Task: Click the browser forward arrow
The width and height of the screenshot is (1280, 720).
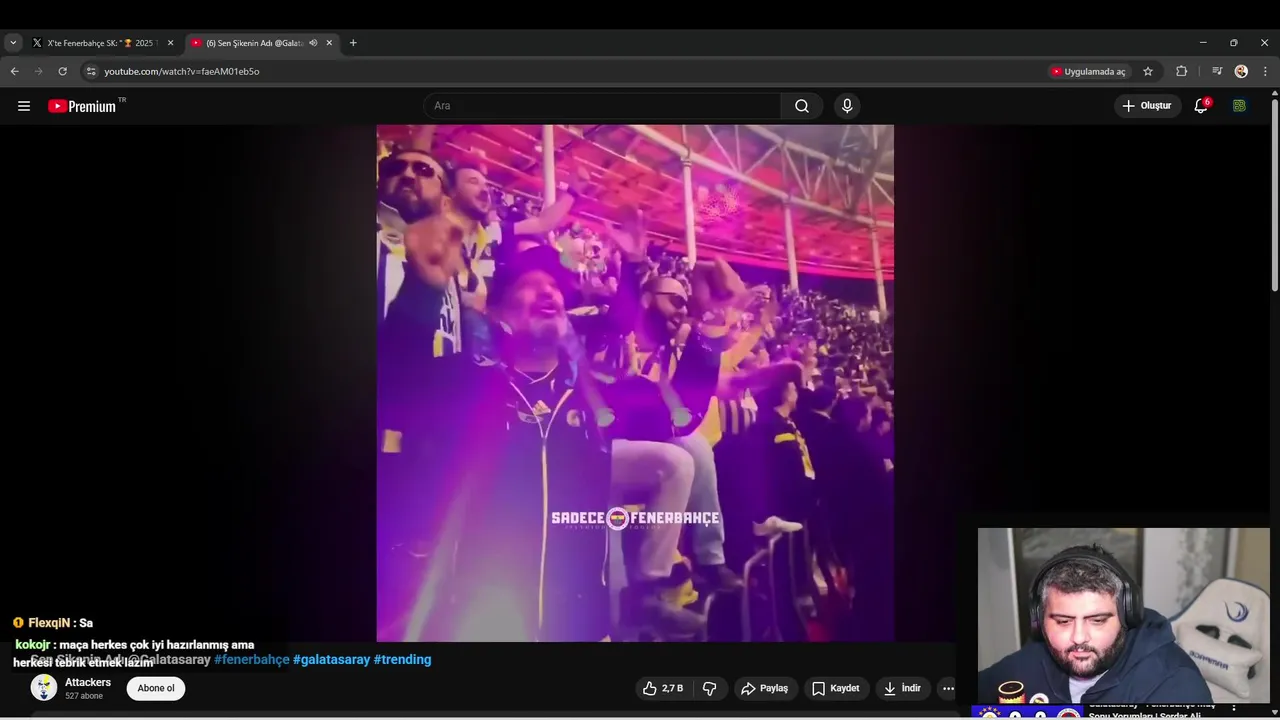Action: (x=39, y=71)
